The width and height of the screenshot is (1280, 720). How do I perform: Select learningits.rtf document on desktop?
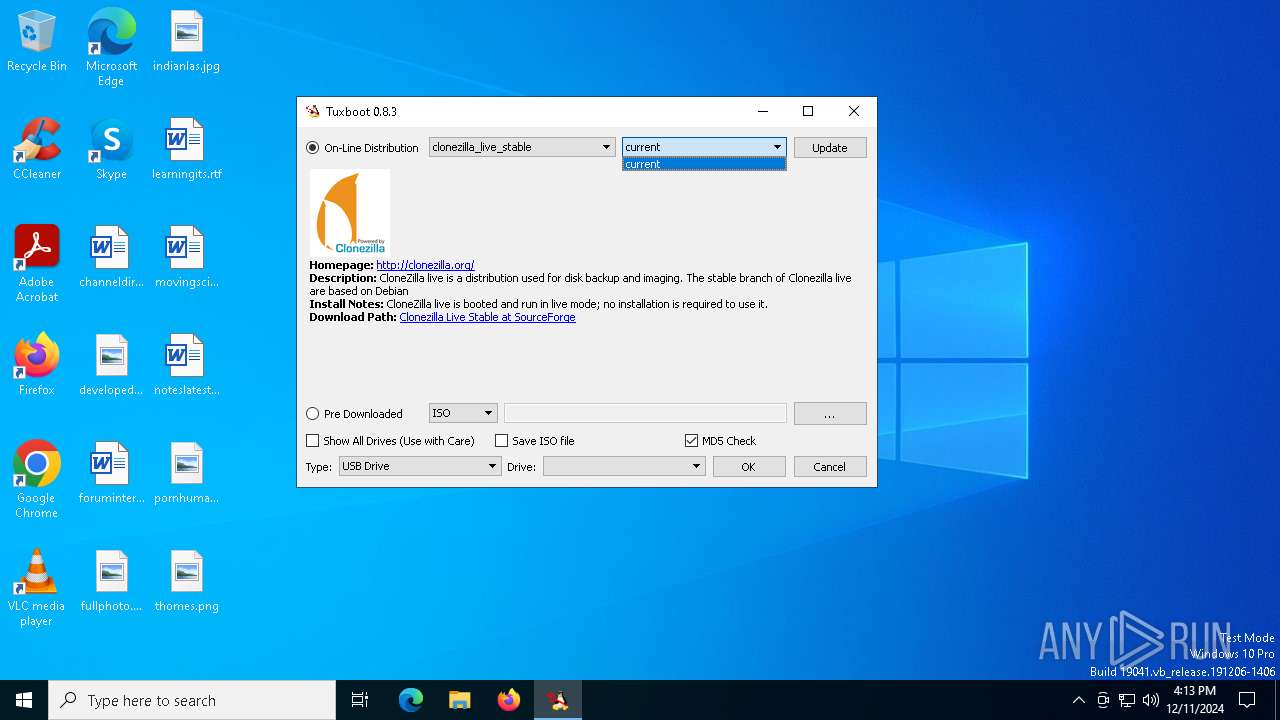186,150
